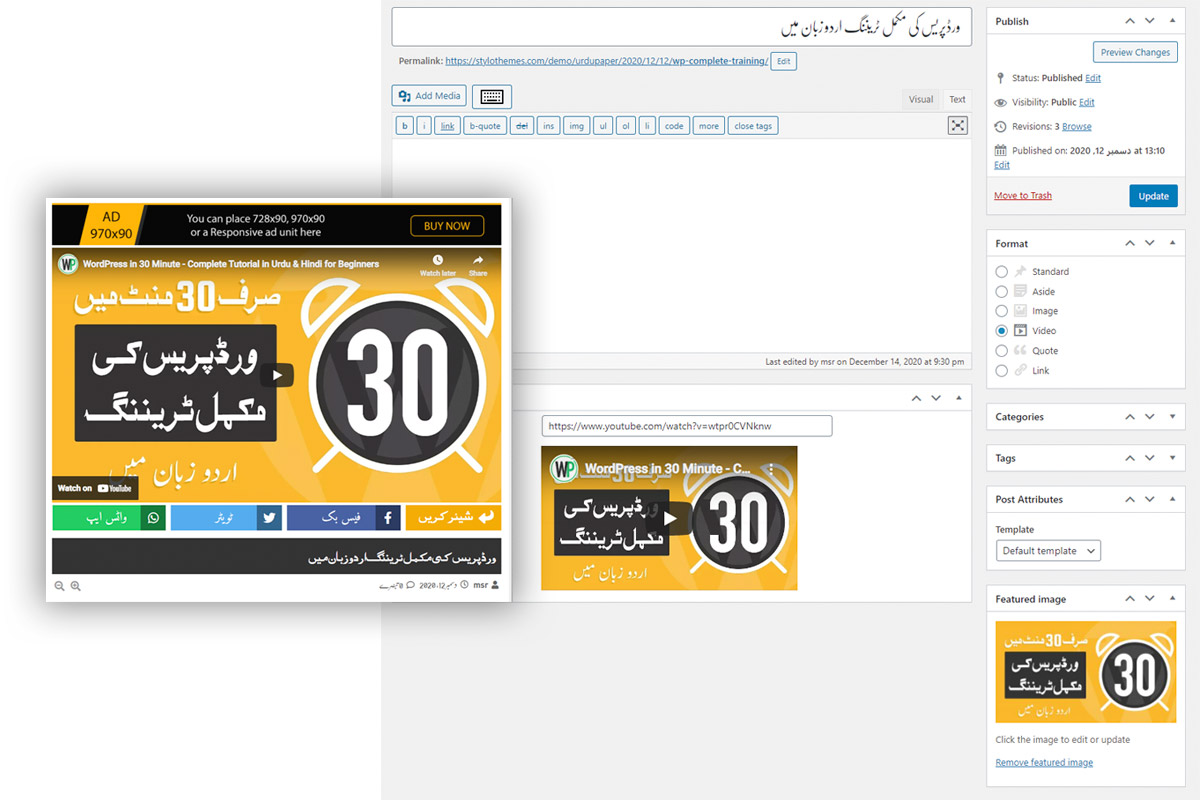Screen dimensions: 1200x800
Task: Collapse the Format panel toggle triangle
Action: (1172, 243)
